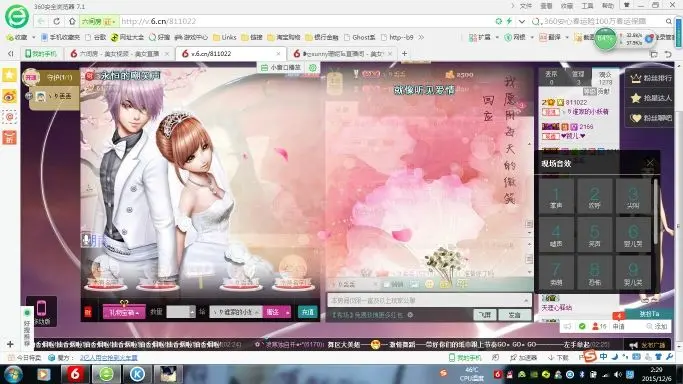Viewport: 683px width, 384px height.
Task: Click the 飞屏 button
Action: (x=485, y=315)
